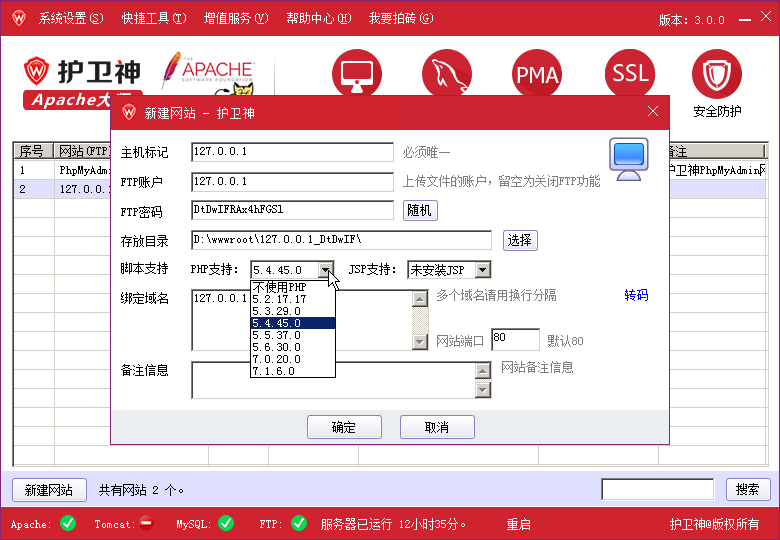The height and width of the screenshot is (540, 780).
Task: Click the FTP账户 input field
Action: tap(292, 182)
